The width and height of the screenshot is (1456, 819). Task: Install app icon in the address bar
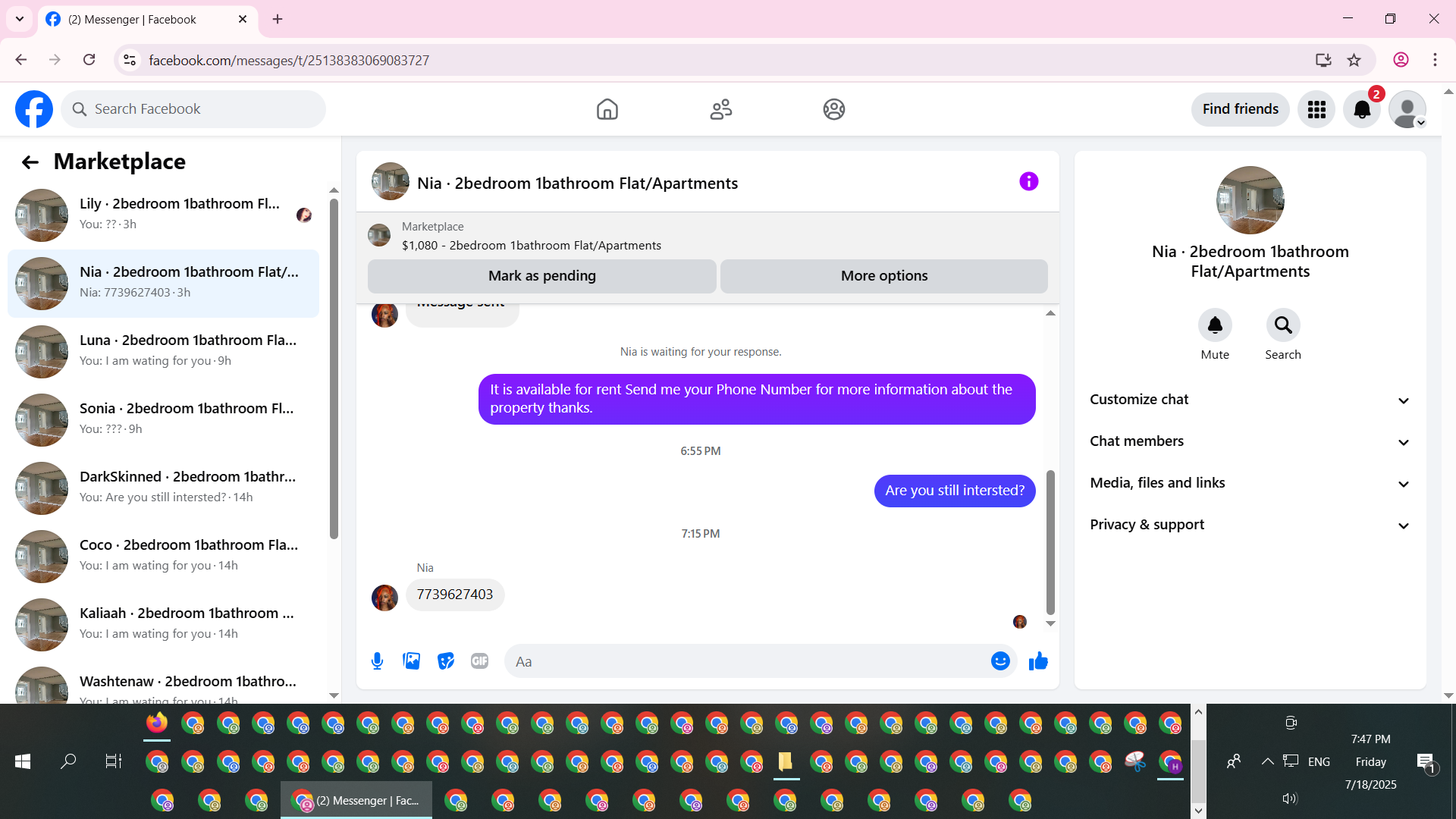point(1323,60)
